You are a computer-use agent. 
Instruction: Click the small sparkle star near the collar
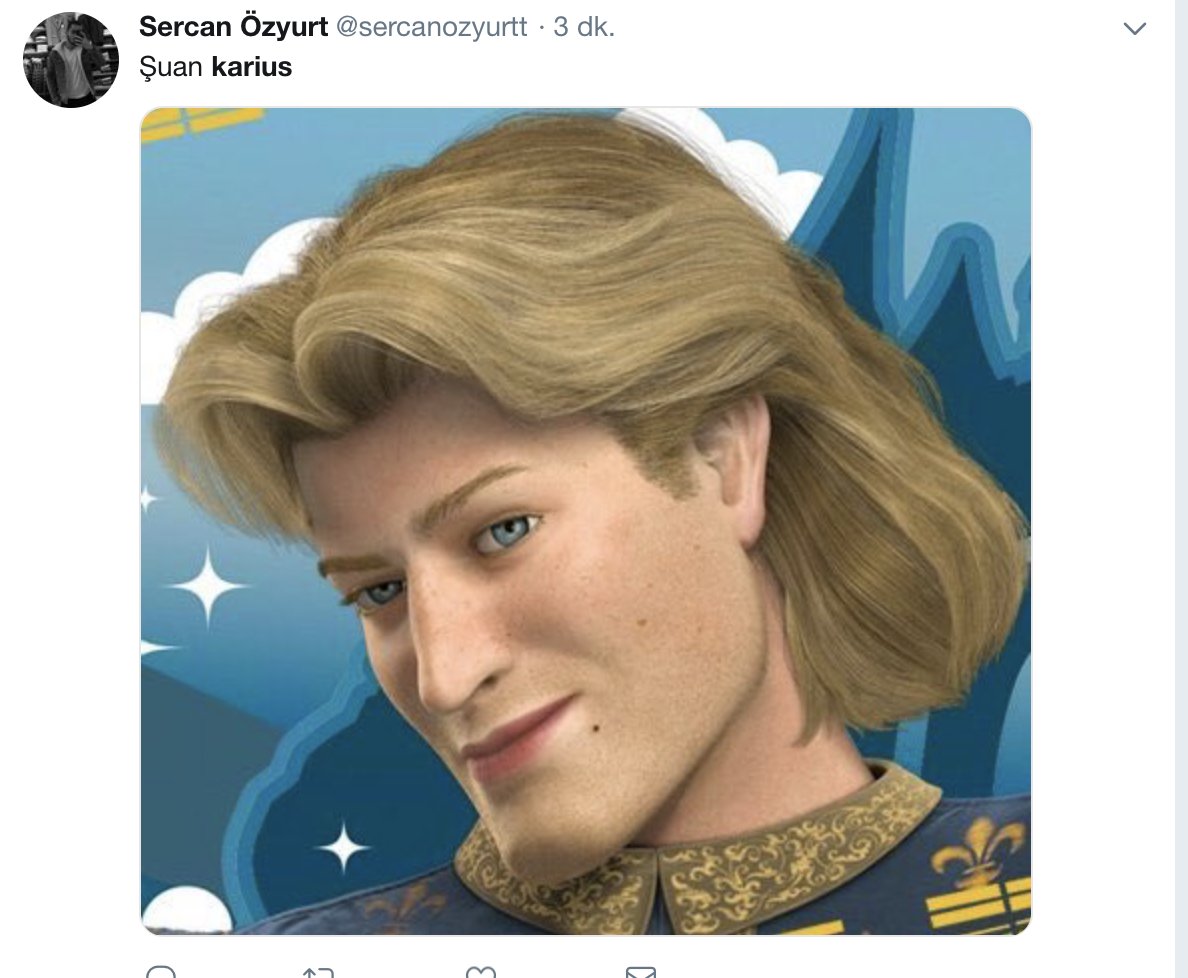pyautogui.click(x=343, y=845)
